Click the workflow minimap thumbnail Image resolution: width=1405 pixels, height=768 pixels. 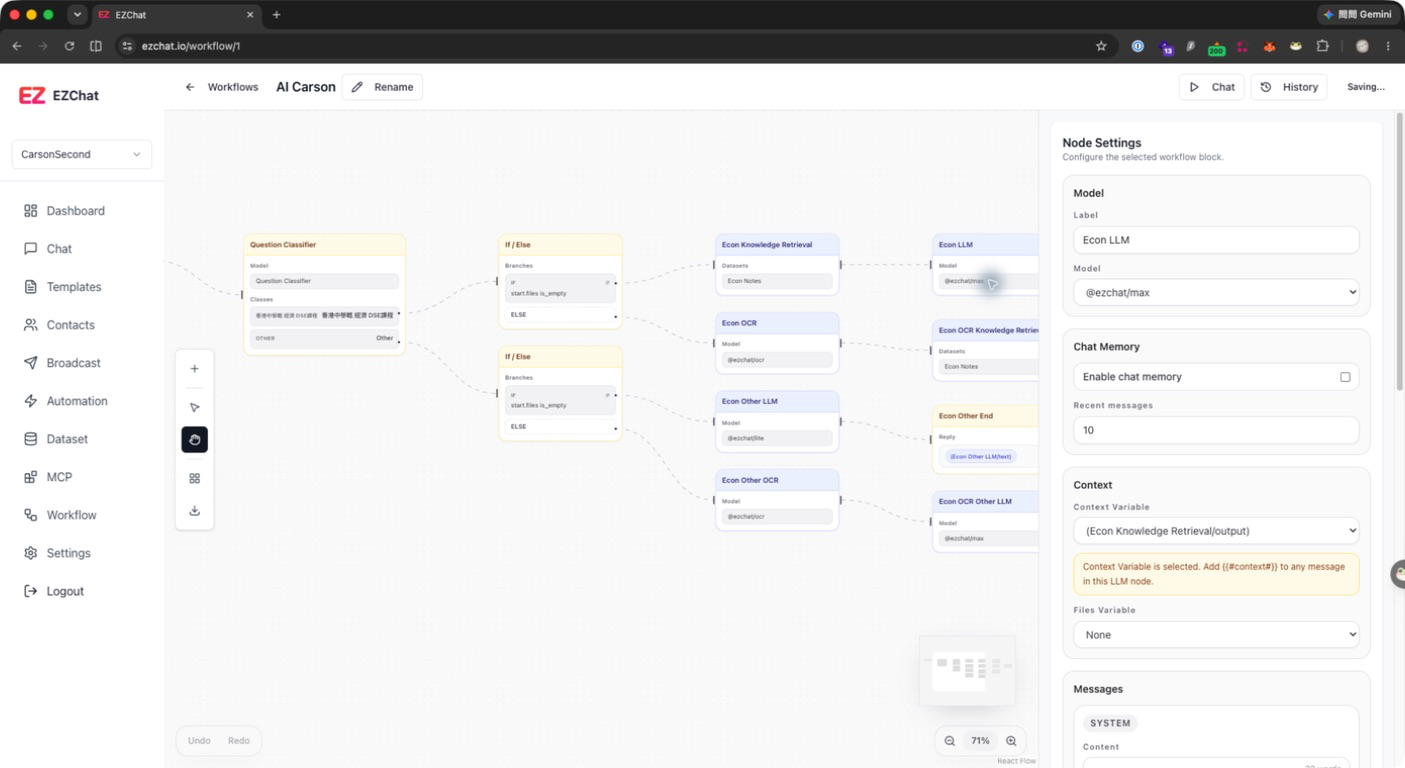coord(967,670)
